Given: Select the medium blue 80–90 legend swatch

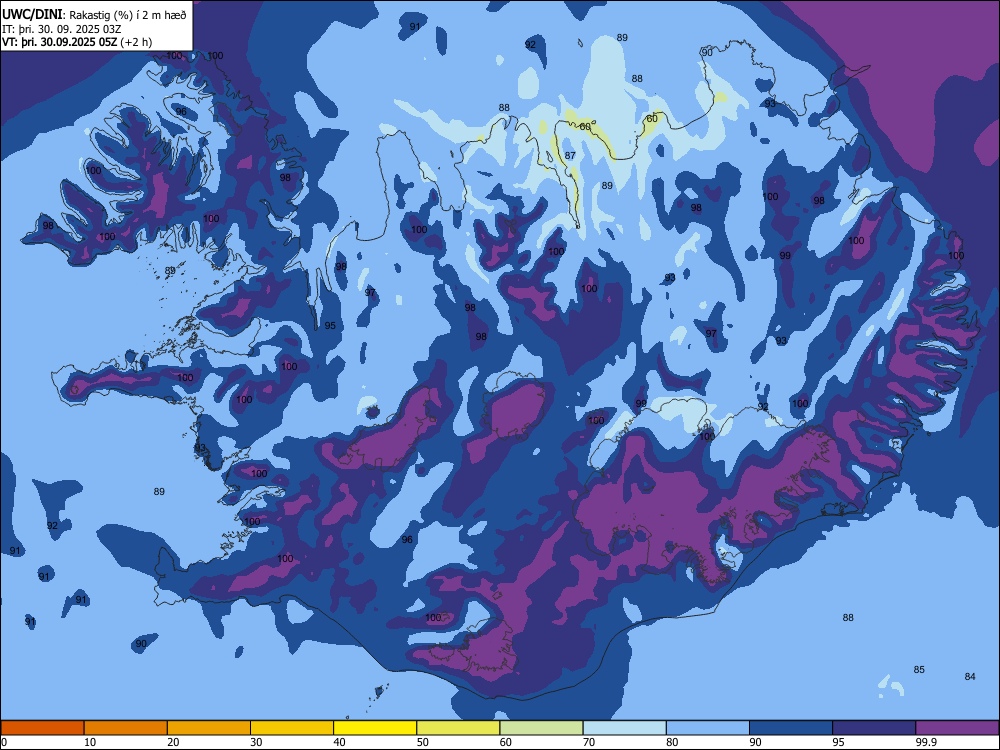Looking at the screenshot, I should point(708,728).
